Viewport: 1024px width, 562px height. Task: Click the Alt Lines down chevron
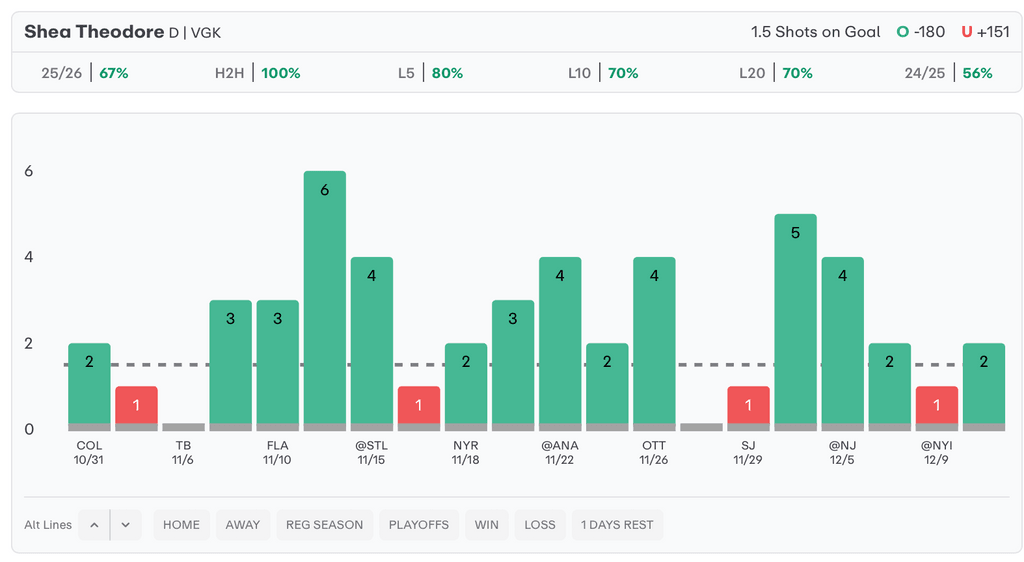coord(126,525)
